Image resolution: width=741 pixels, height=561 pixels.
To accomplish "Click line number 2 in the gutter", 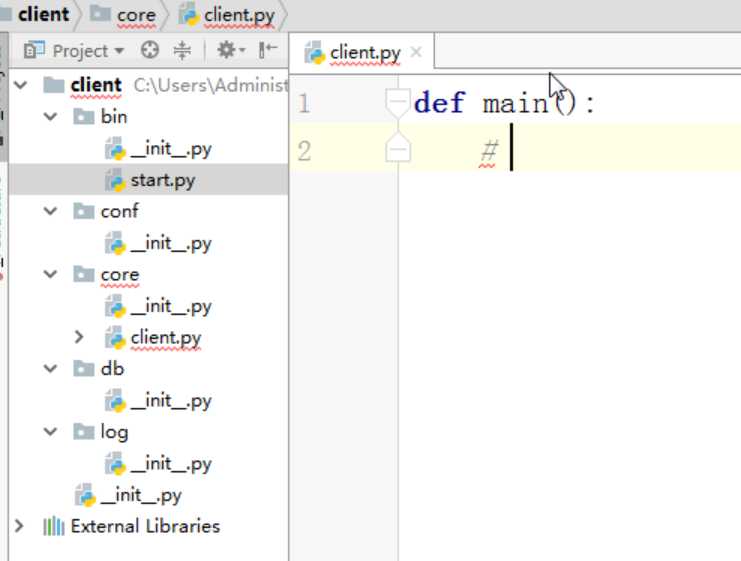I will point(304,151).
